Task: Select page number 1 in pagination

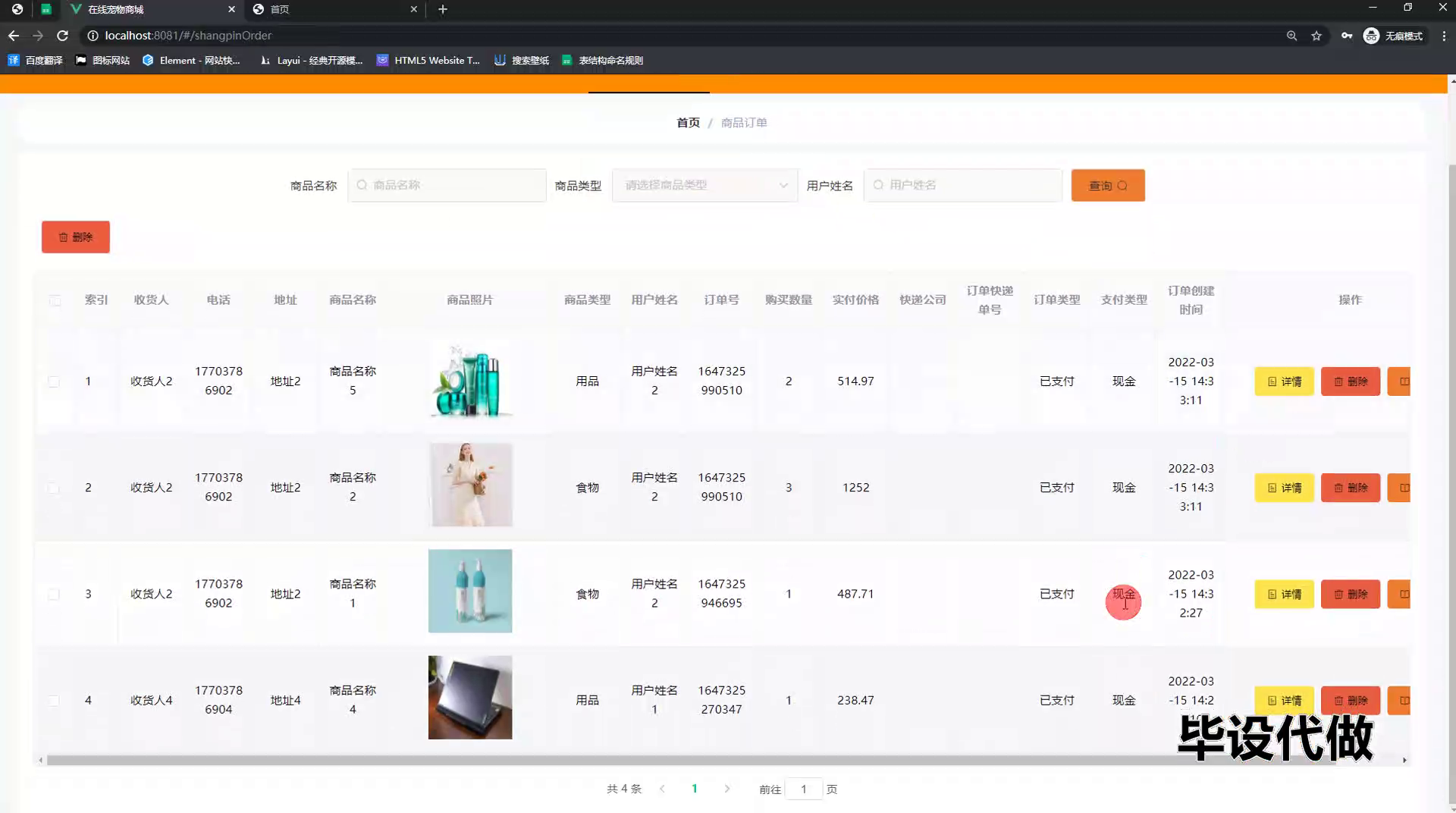Action: point(694,789)
